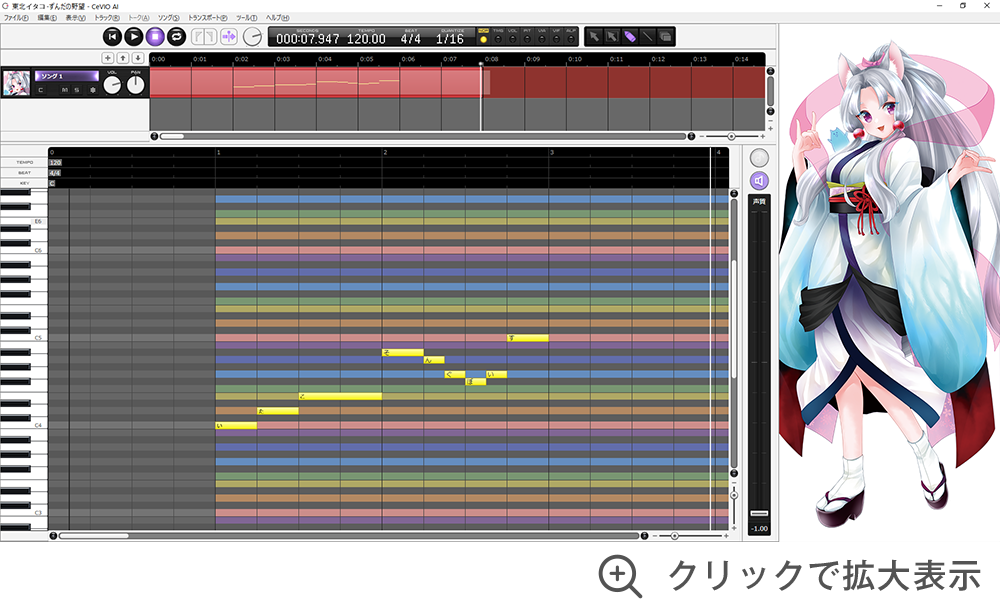Select the line drawing tool
Screen dimensions: 1000x610
coord(647,37)
